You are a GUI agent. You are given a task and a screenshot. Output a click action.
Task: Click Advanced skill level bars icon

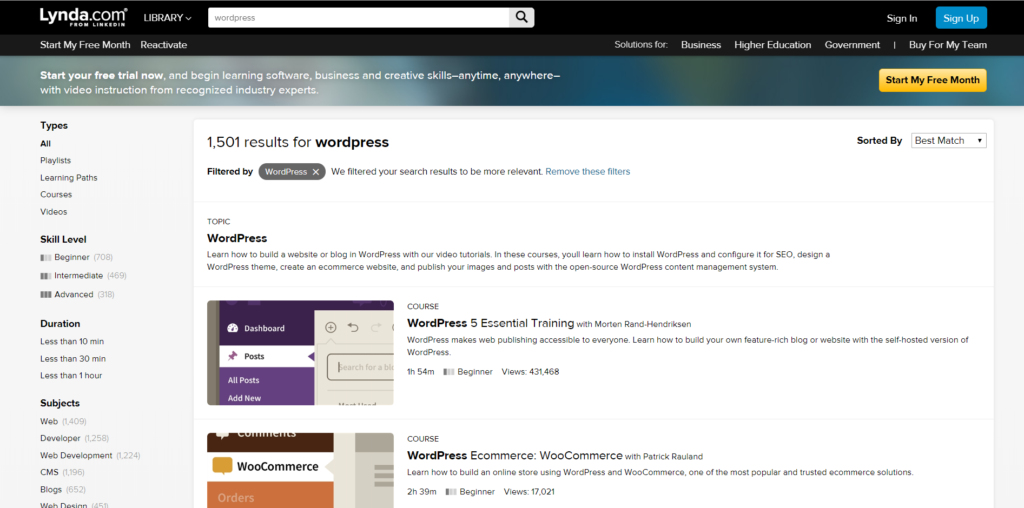[x=45, y=294]
